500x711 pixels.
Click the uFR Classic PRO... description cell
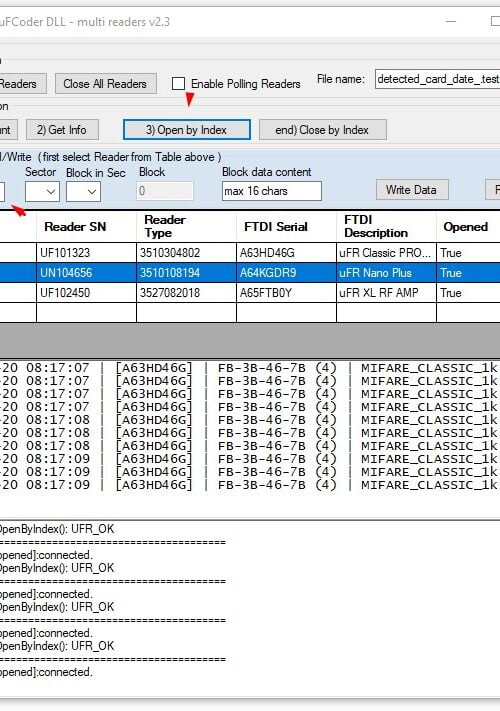(x=386, y=253)
